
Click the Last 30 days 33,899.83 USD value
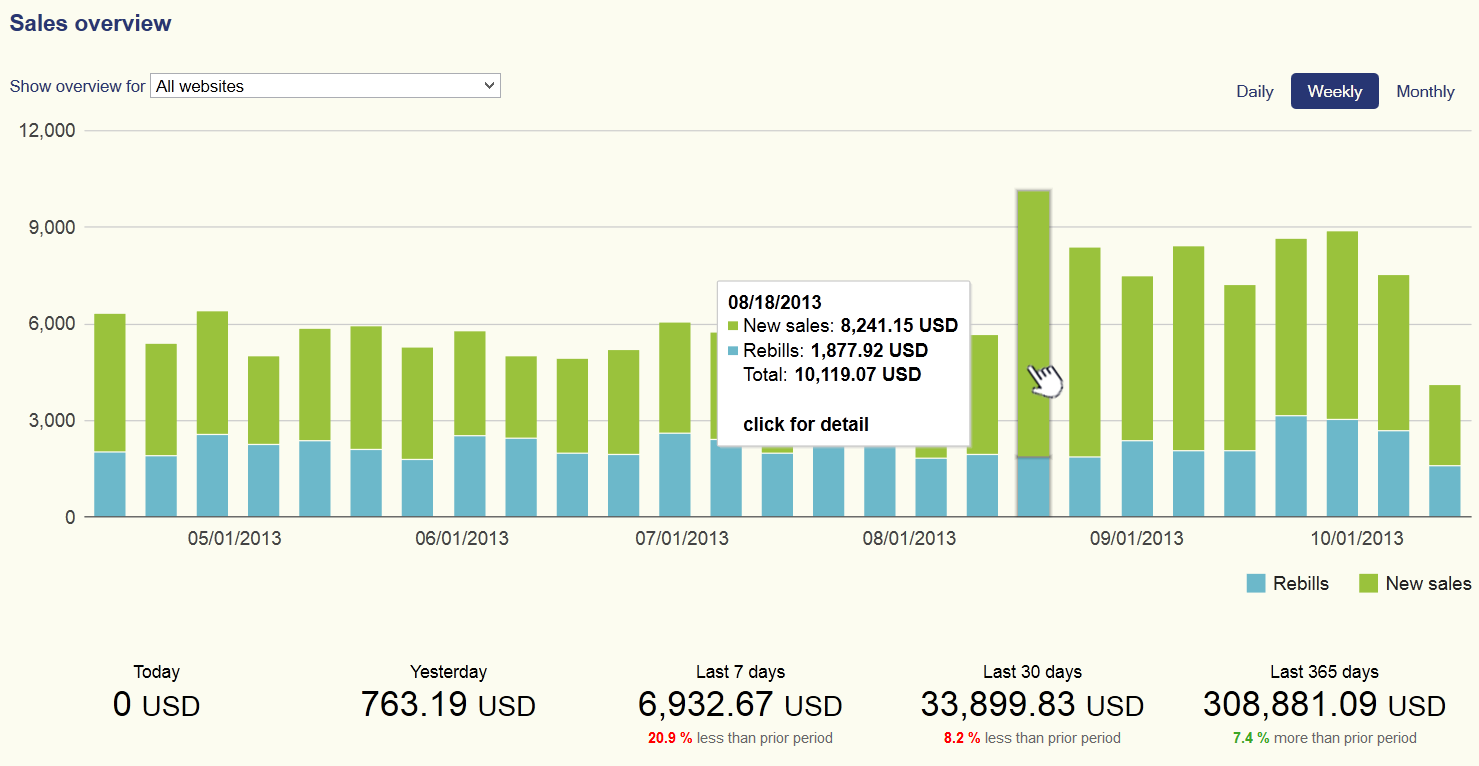1032,705
